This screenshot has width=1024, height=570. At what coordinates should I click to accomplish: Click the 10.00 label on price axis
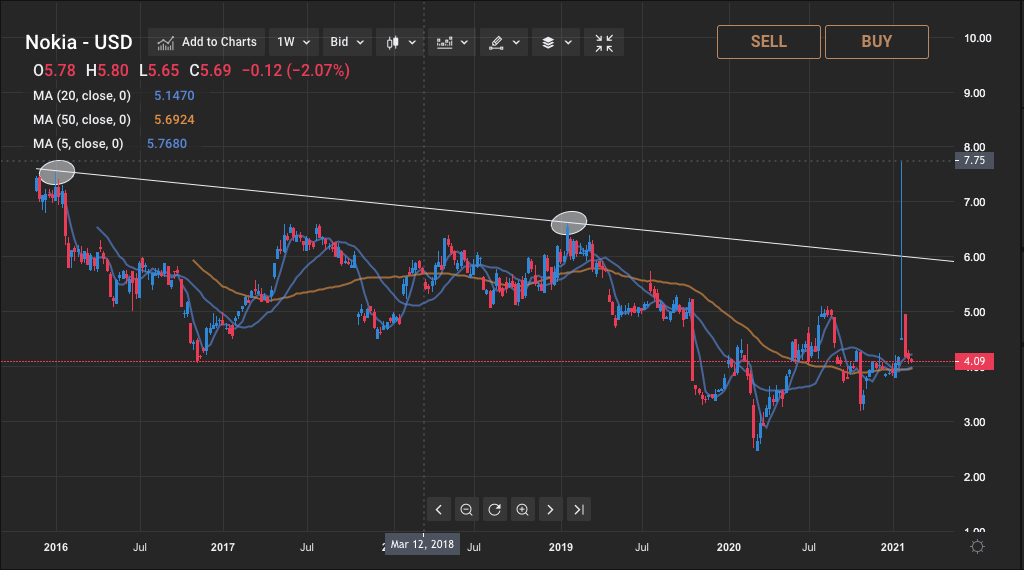(x=978, y=39)
